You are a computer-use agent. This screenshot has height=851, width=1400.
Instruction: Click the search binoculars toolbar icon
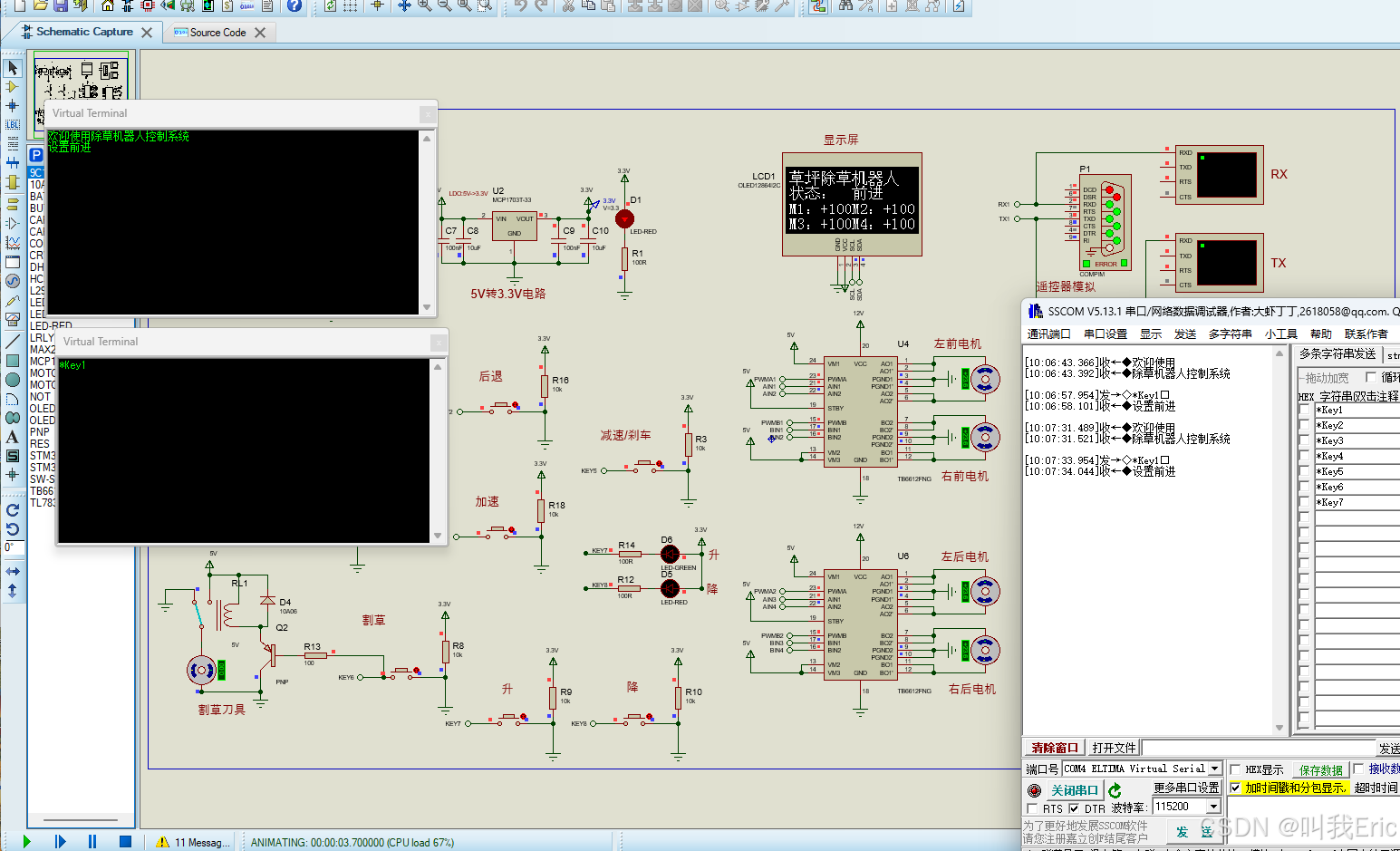coord(845,5)
